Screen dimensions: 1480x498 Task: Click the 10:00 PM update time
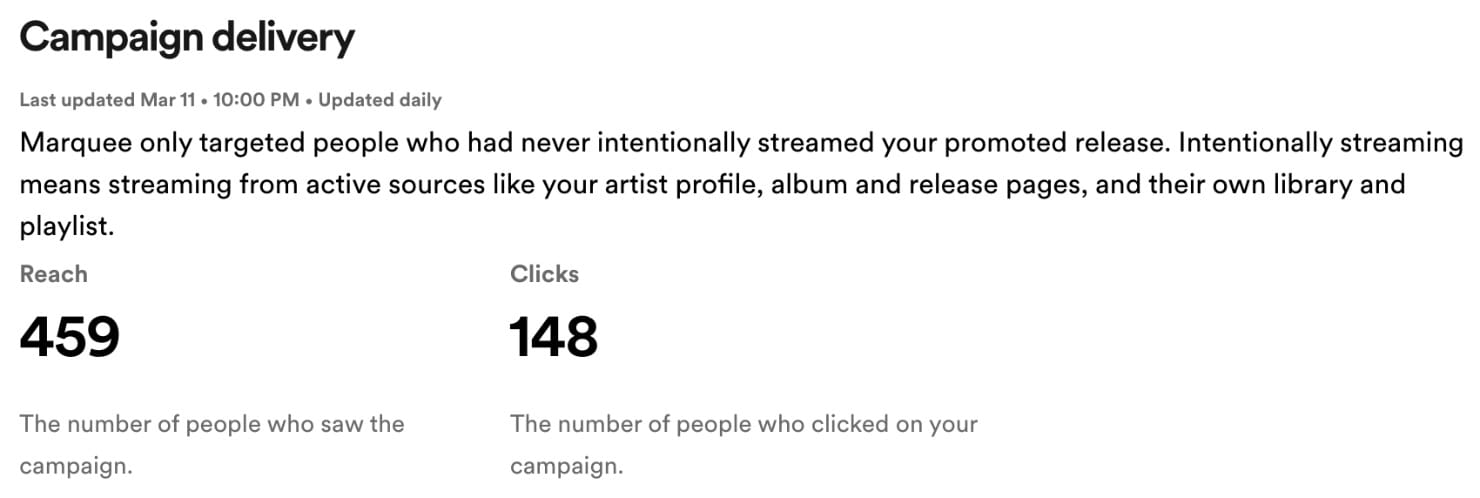[255, 100]
